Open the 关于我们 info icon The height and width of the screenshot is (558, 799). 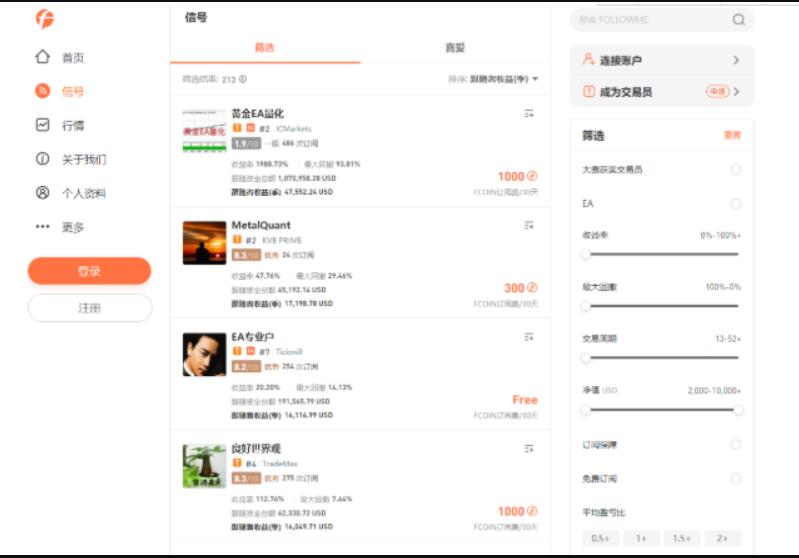click(x=43, y=159)
